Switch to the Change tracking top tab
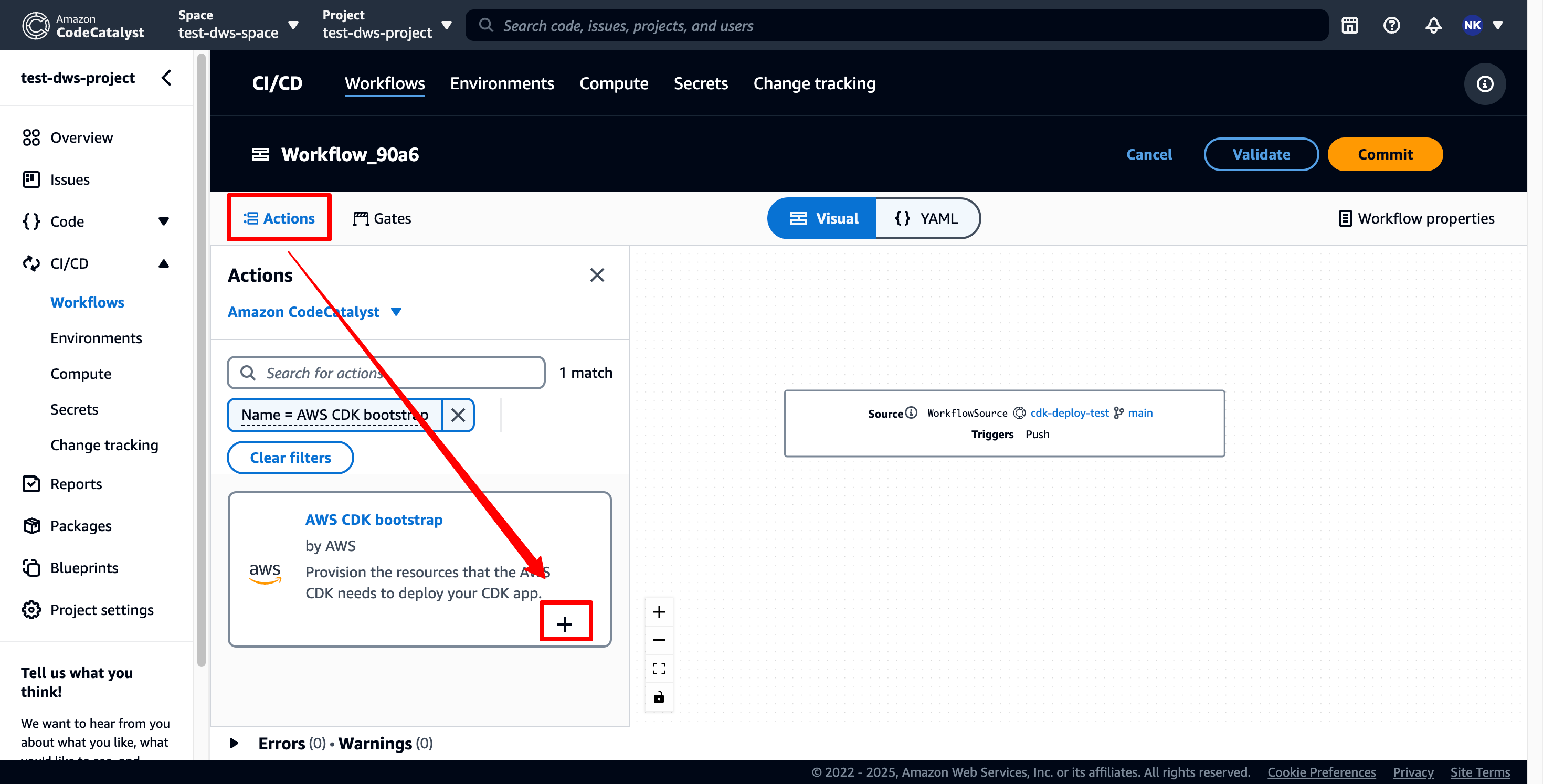Viewport: 1543px width, 784px height. click(814, 83)
